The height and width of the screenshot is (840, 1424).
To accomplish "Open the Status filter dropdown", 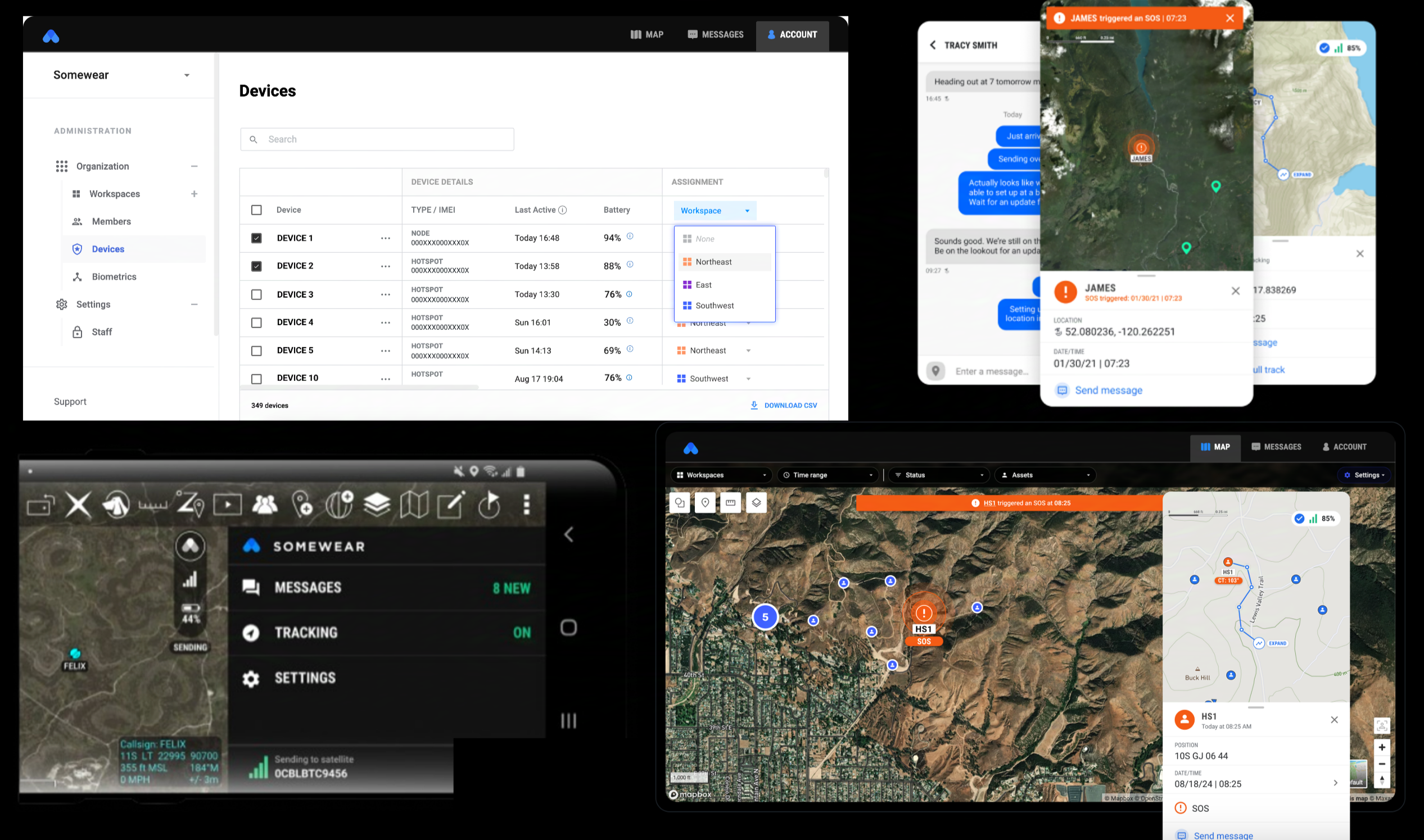I will tap(939, 475).
